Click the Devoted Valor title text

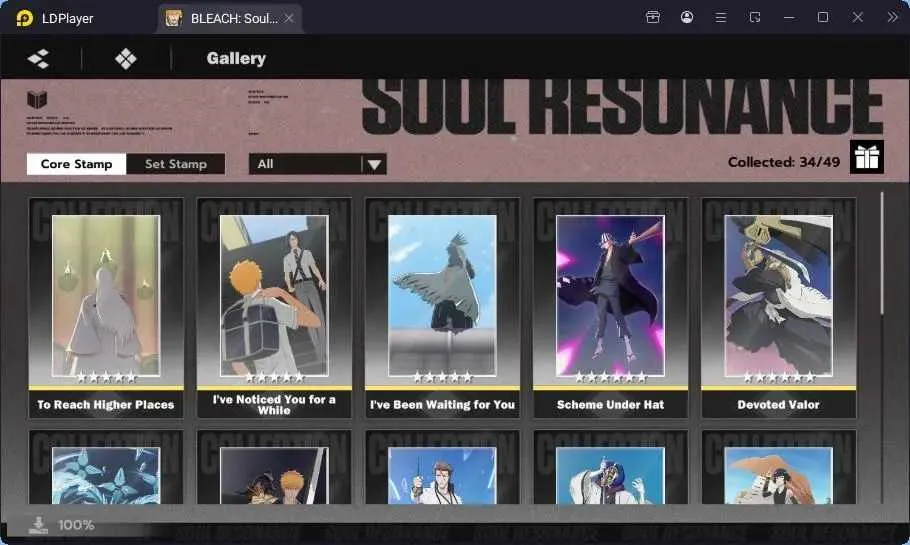[x=779, y=405]
